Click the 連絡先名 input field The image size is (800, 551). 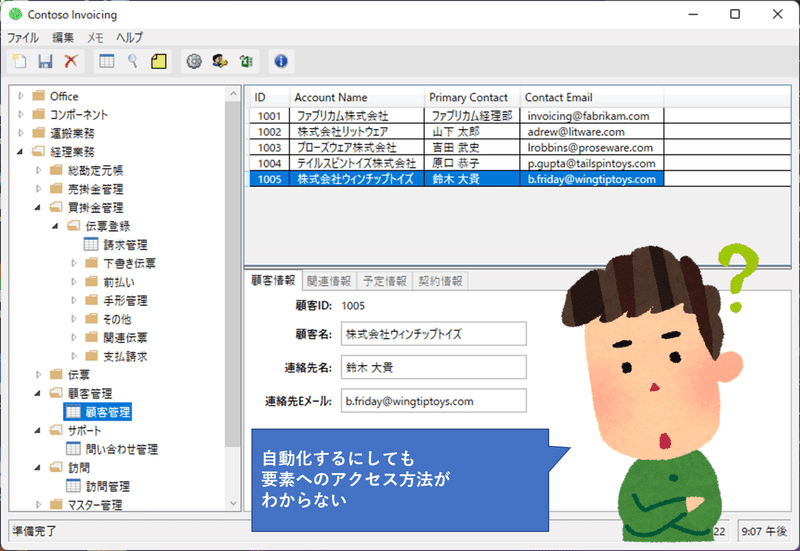pyautogui.click(x=434, y=367)
